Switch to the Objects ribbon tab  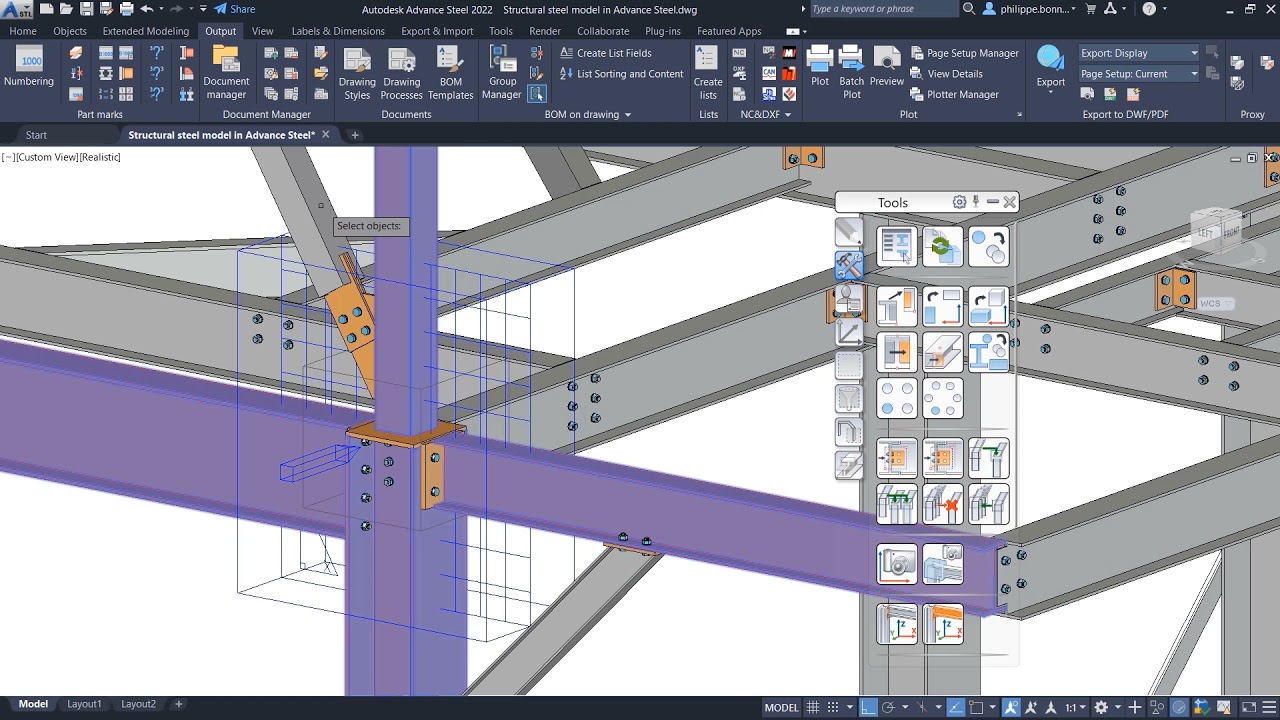[70, 31]
